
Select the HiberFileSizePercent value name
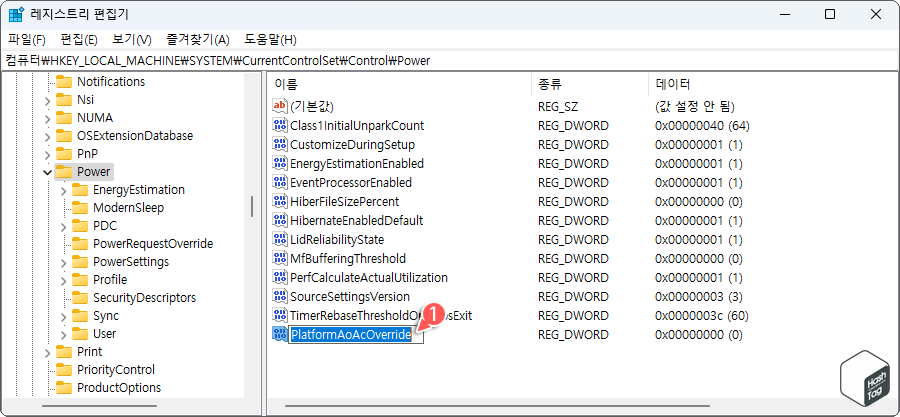click(344, 201)
